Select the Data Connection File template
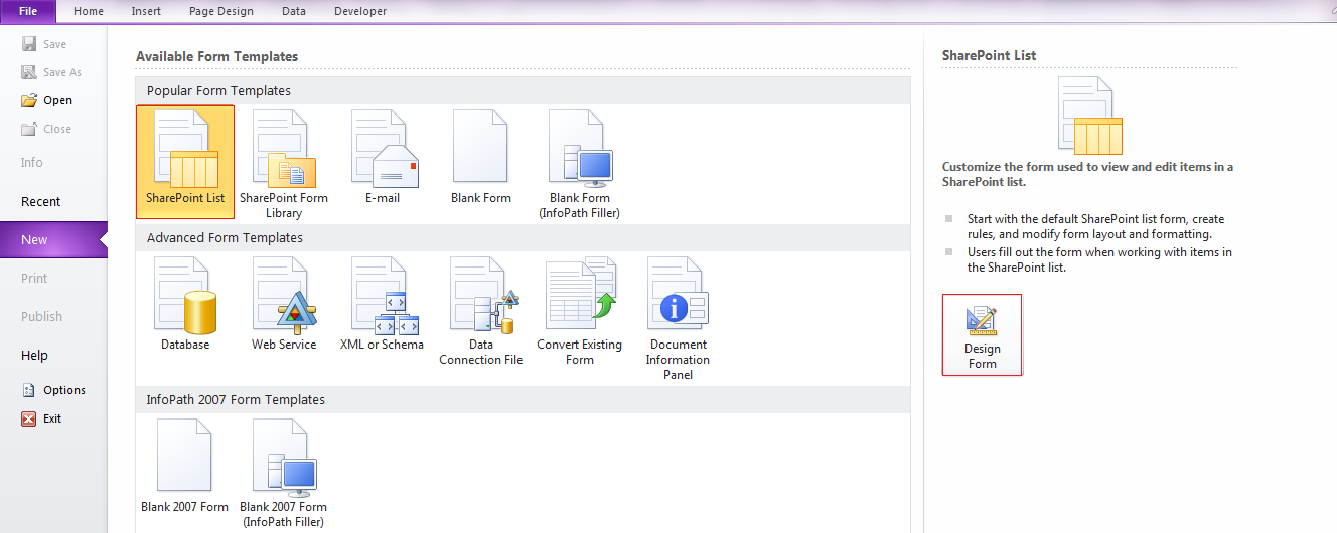1337x533 pixels. pos(481,310)
